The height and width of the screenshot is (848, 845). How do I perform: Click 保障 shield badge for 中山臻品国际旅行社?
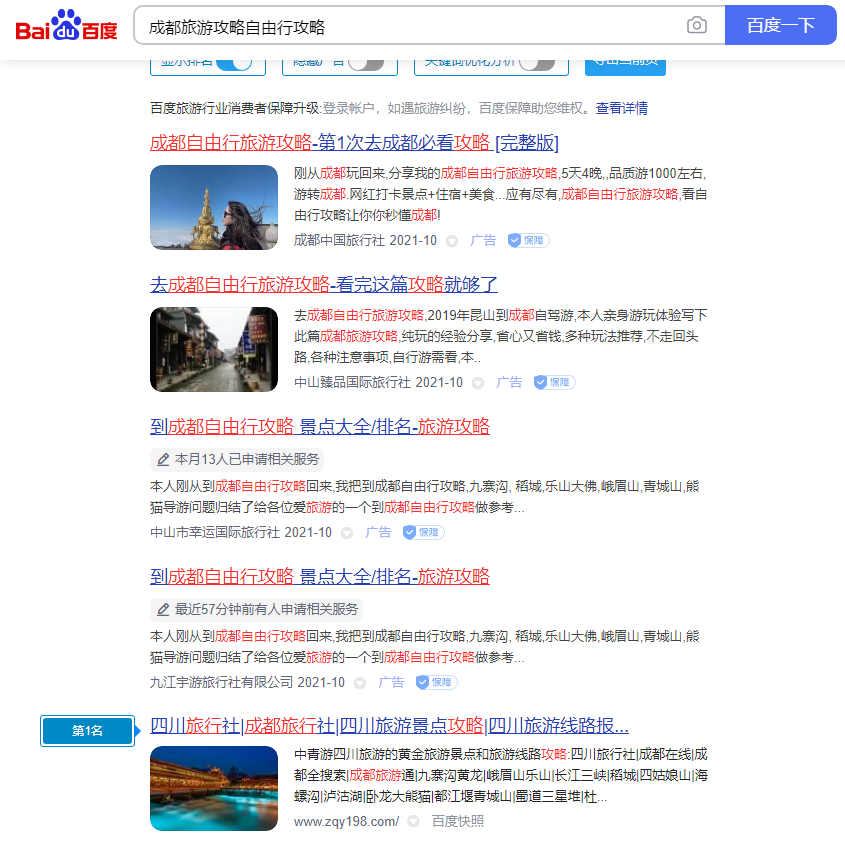554,383
